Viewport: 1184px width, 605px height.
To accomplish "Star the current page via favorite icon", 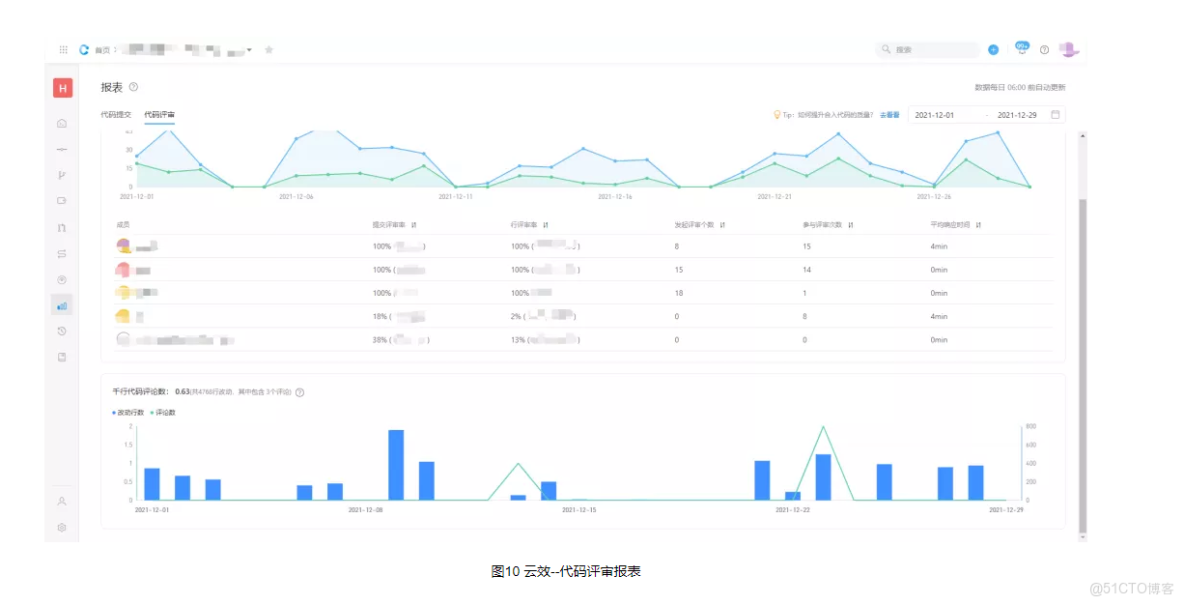I will (x=269, y=49).
